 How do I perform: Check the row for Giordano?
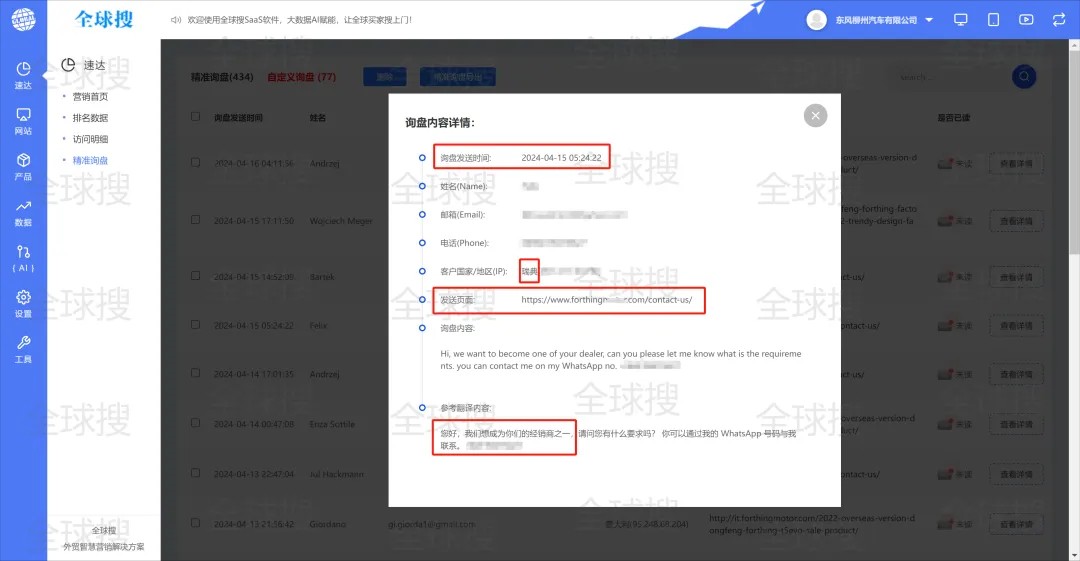pyautogui.click(x=196, y=524)
